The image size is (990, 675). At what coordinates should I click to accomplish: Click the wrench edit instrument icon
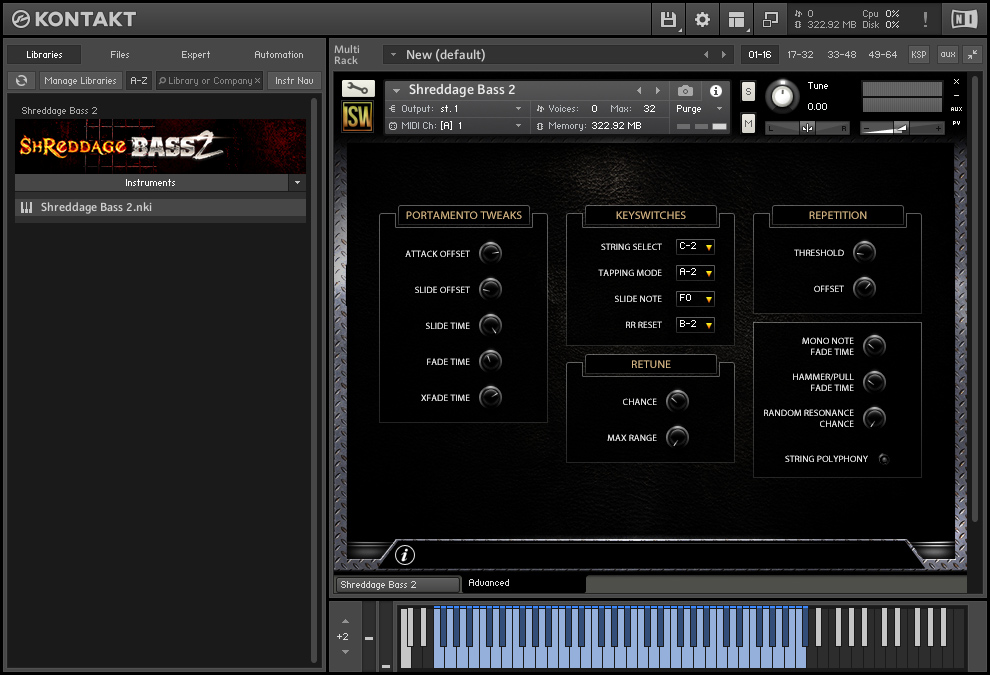click(358, 89)
